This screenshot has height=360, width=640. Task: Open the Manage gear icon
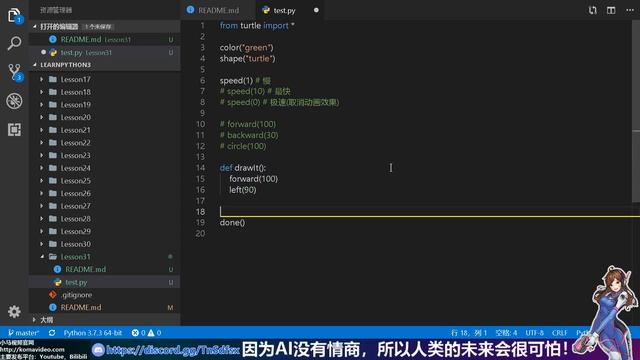[14, 311]
